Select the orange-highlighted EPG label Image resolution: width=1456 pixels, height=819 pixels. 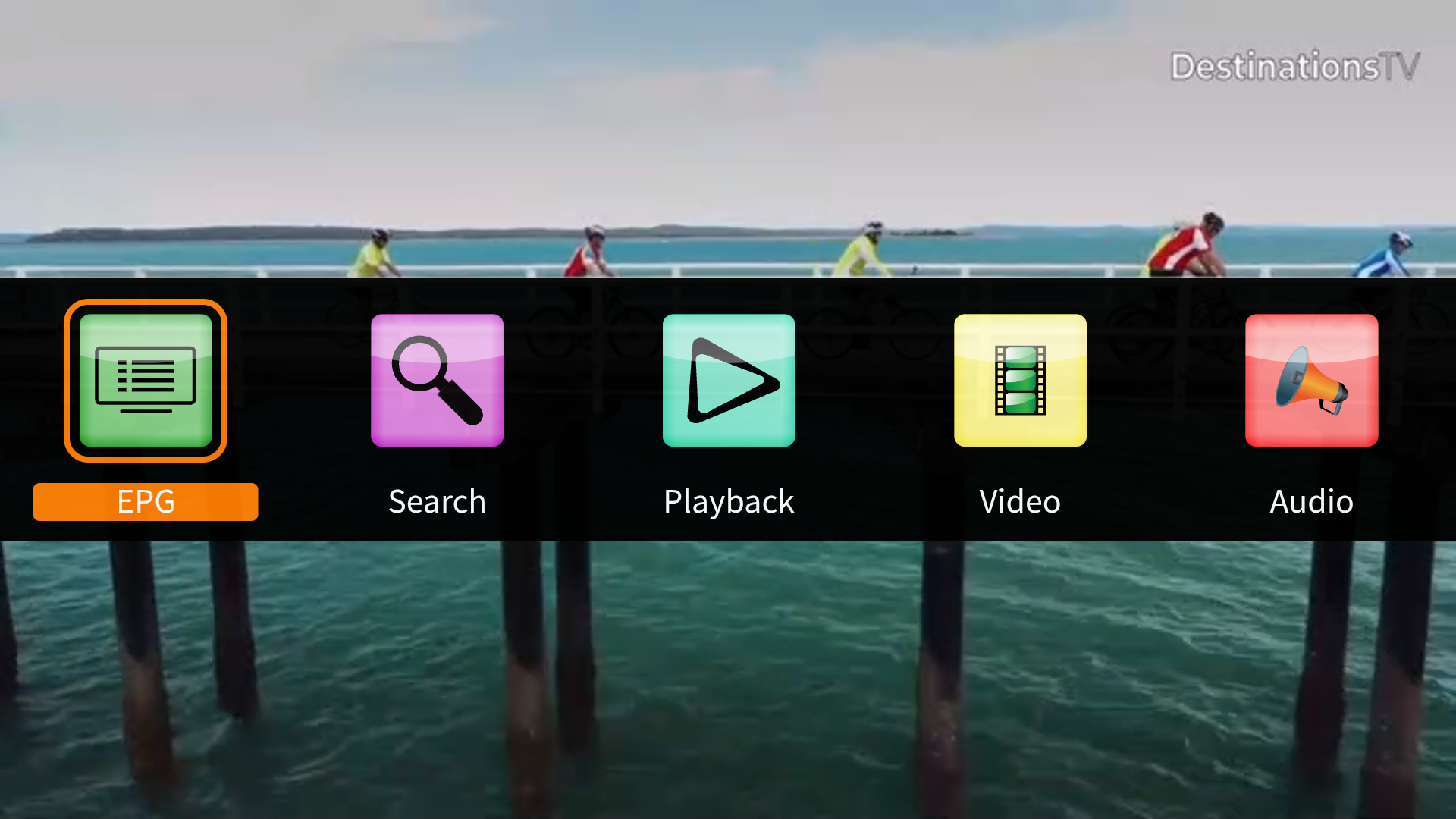click(x=146, y=502)
